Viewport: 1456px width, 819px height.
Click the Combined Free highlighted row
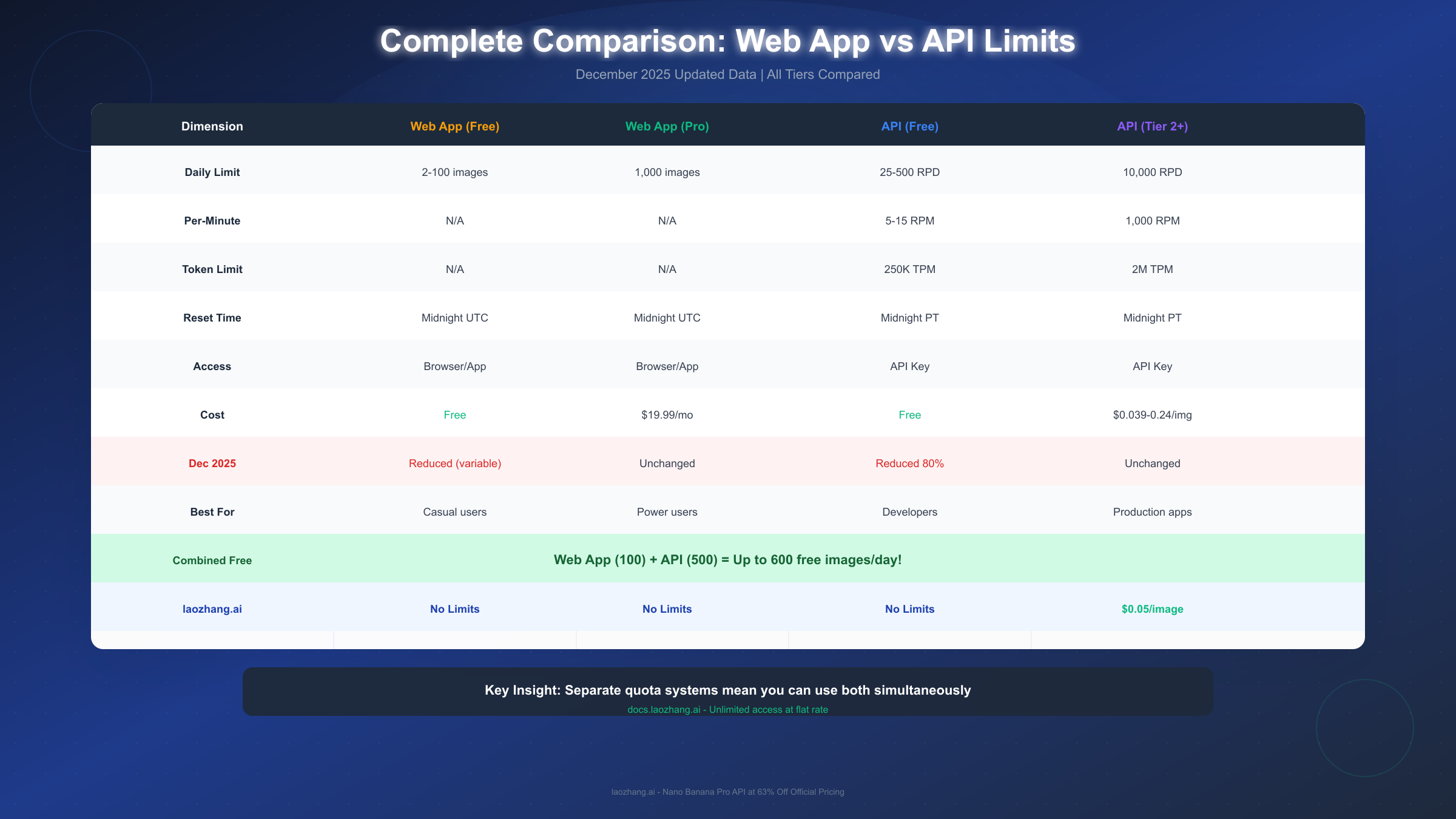(x=727, y=559)
